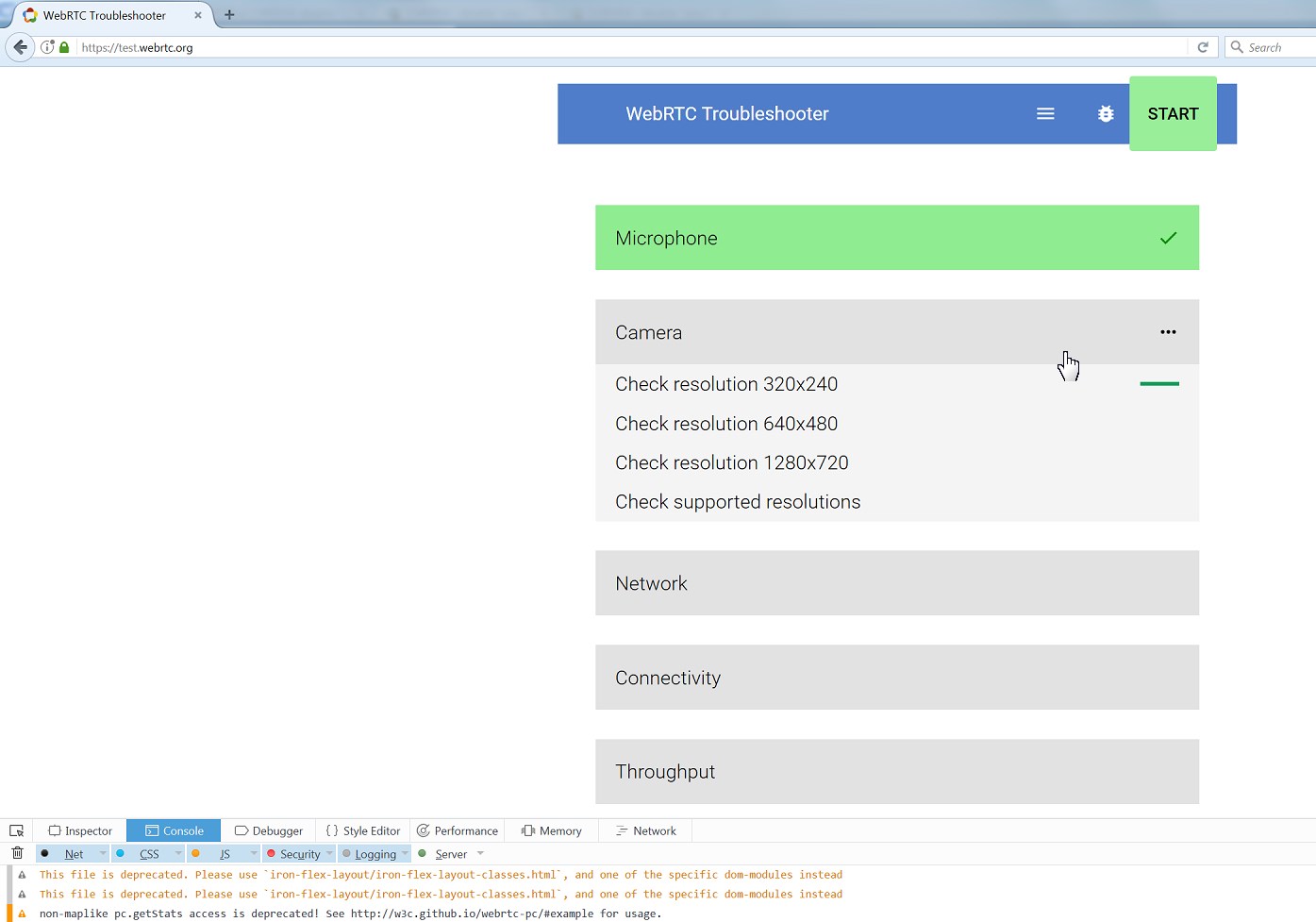Click the green padlock security icon

click(x=64, y=47)
